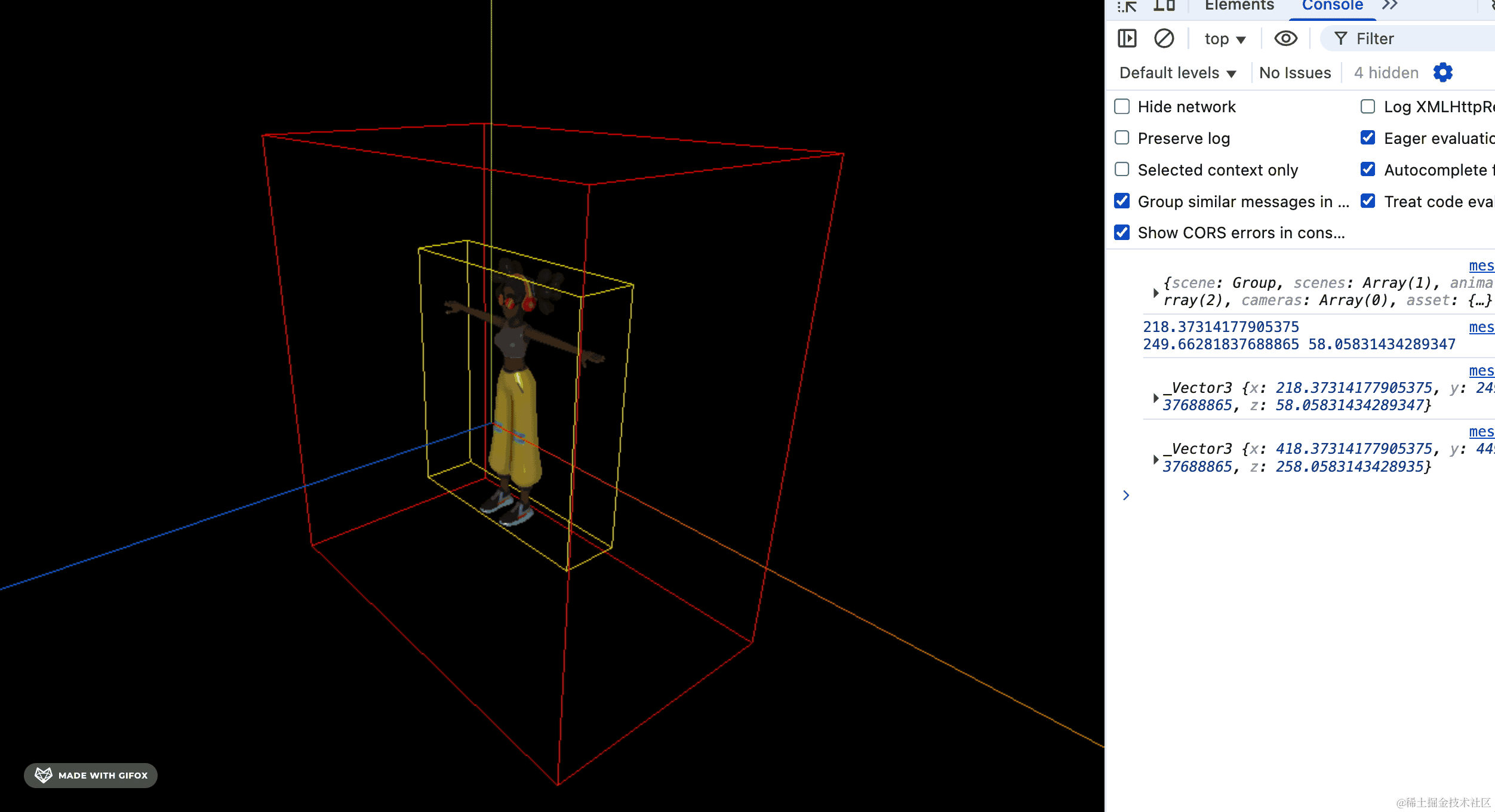Uncheck the Autocomplete from history checkbox

point(1368,170)
